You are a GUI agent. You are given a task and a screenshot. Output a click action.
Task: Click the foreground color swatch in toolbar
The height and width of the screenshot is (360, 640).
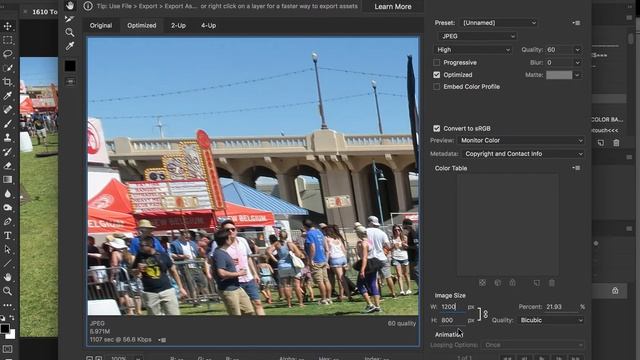(x=5, y=329)
